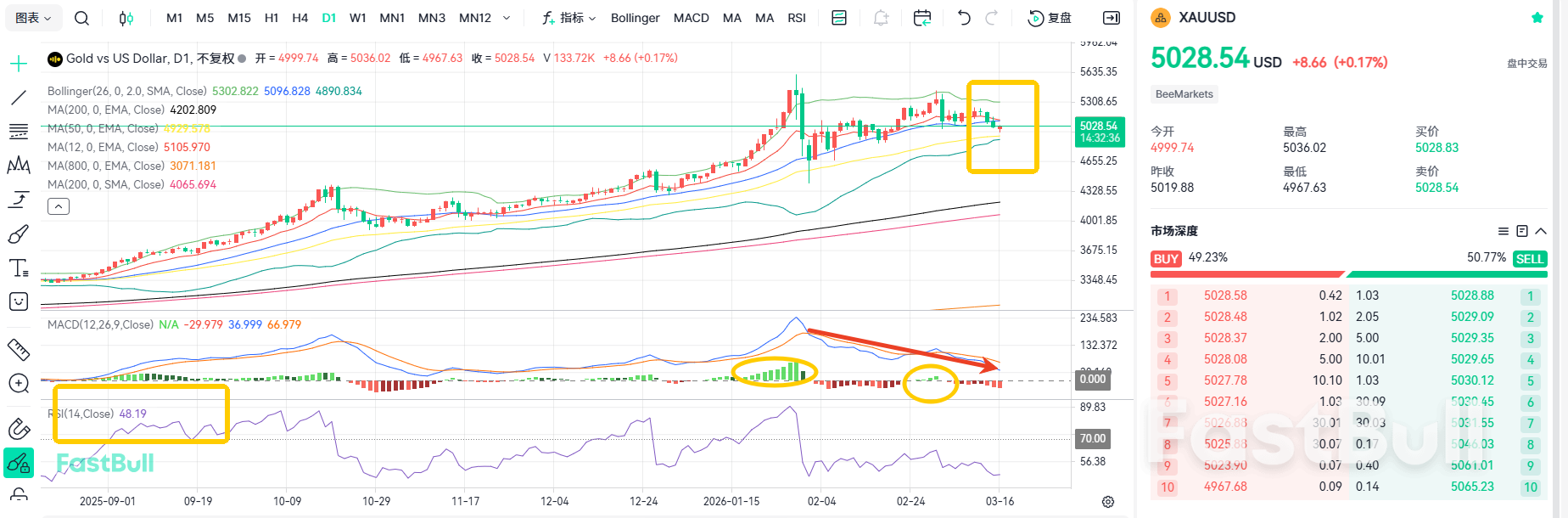
Task: Click the zoom-in magnifier tool
Action: [x=19, y=384]
